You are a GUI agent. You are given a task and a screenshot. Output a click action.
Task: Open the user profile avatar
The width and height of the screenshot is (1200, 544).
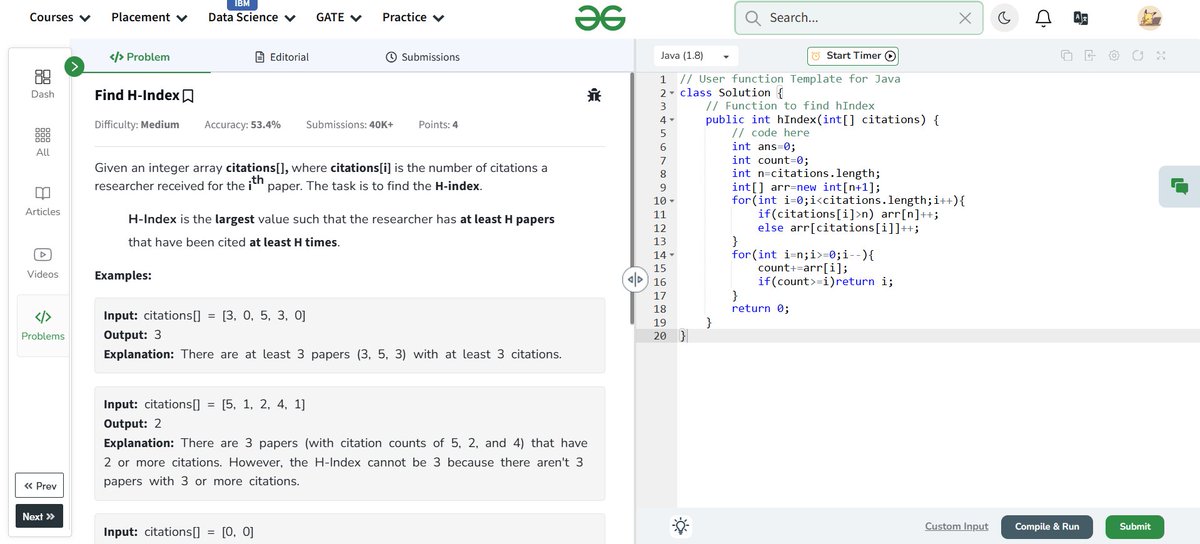(1150, 17)
